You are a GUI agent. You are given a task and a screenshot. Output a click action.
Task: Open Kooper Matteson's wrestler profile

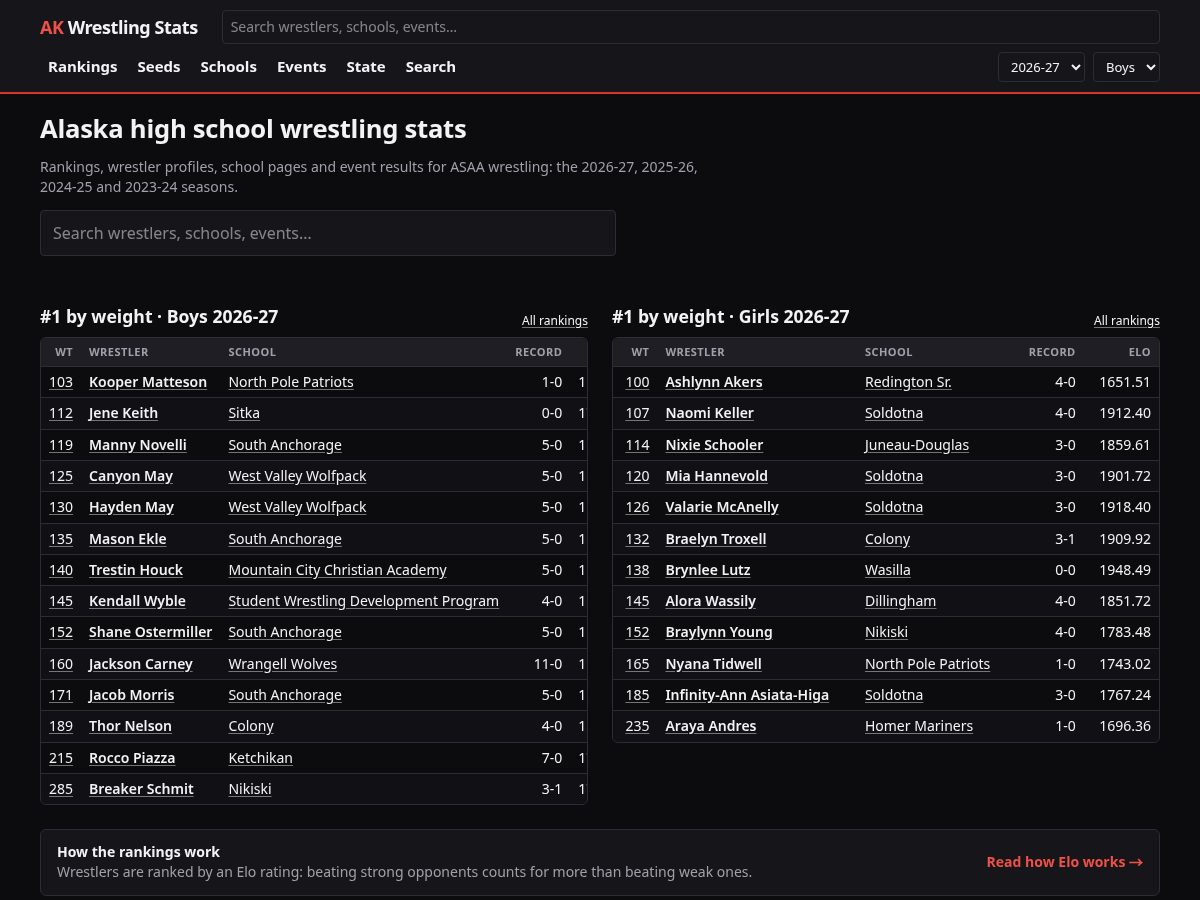[148, 382]
